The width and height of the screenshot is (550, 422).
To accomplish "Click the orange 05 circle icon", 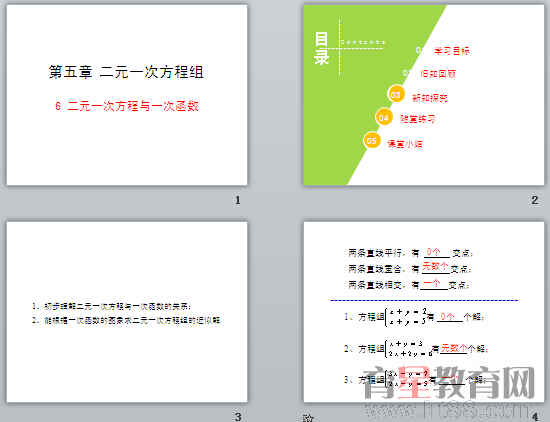I will [x=371, y=140].
